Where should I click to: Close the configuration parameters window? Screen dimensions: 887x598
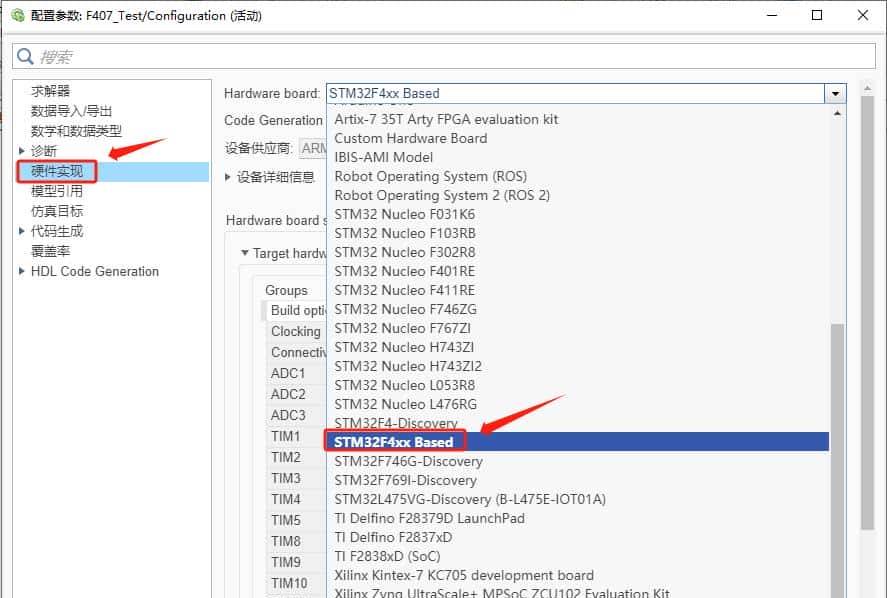point(863,15)
